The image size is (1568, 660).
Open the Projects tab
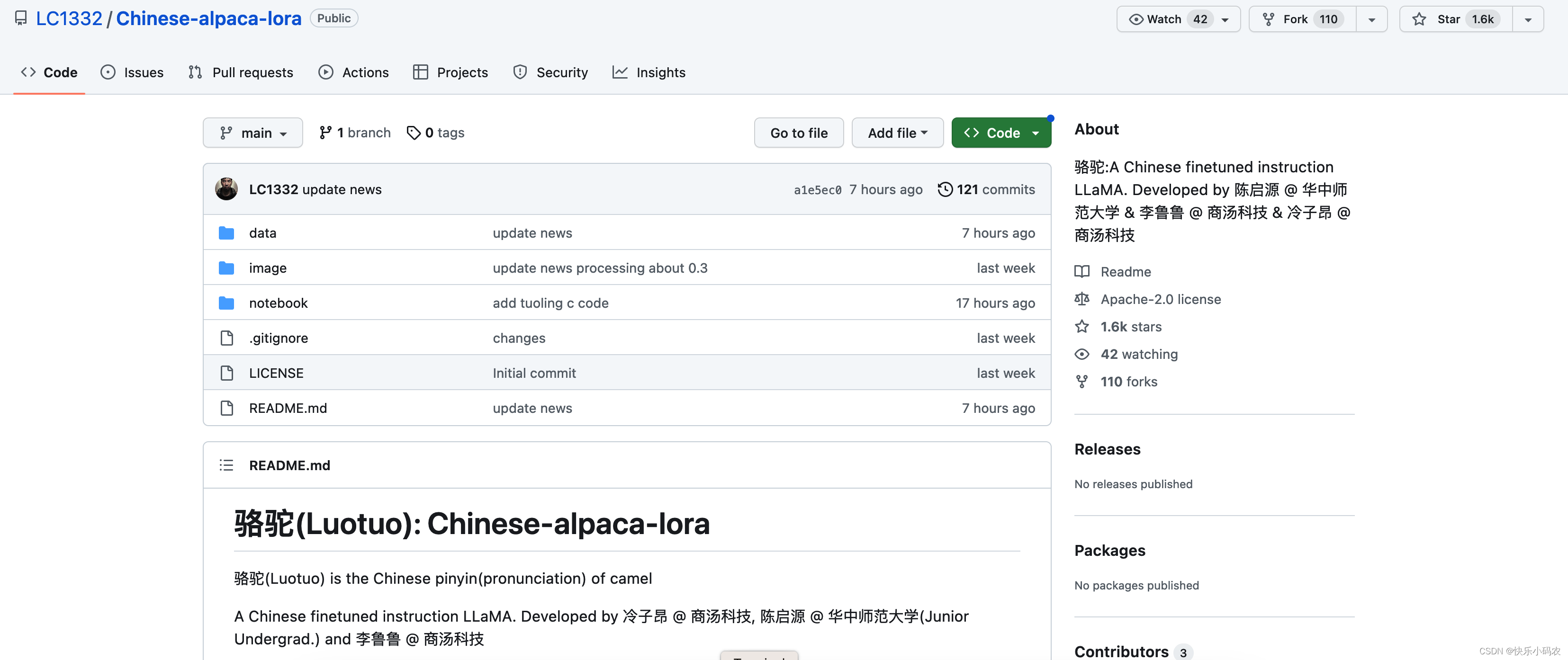click(451, 72)
